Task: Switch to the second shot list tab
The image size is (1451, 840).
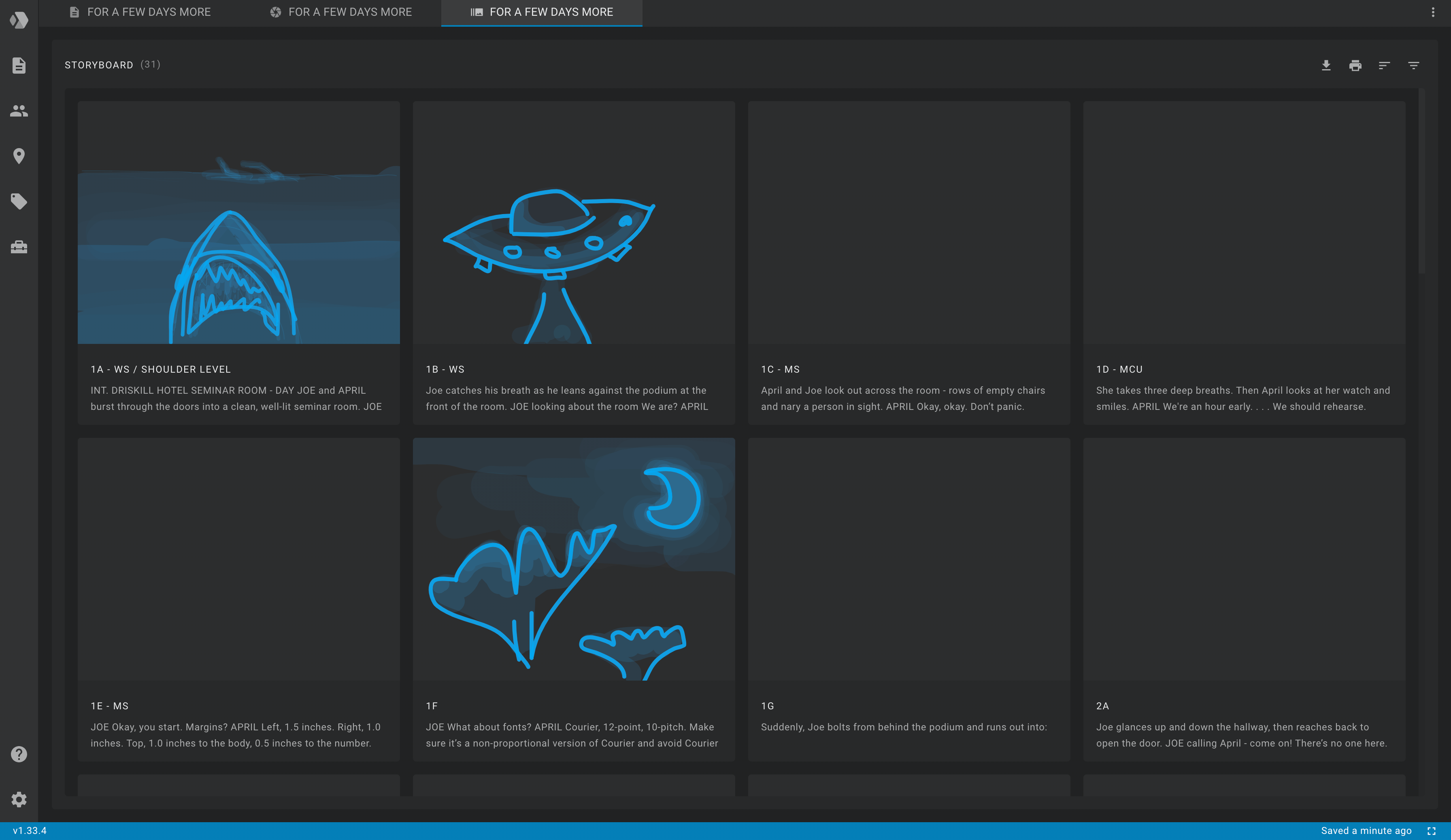Action: click(x=341, y=12)
